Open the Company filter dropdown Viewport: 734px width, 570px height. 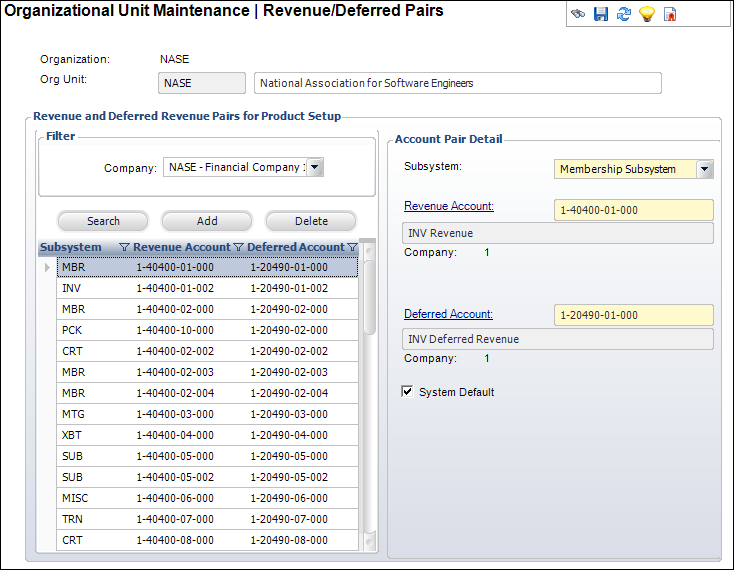point(315,167)
